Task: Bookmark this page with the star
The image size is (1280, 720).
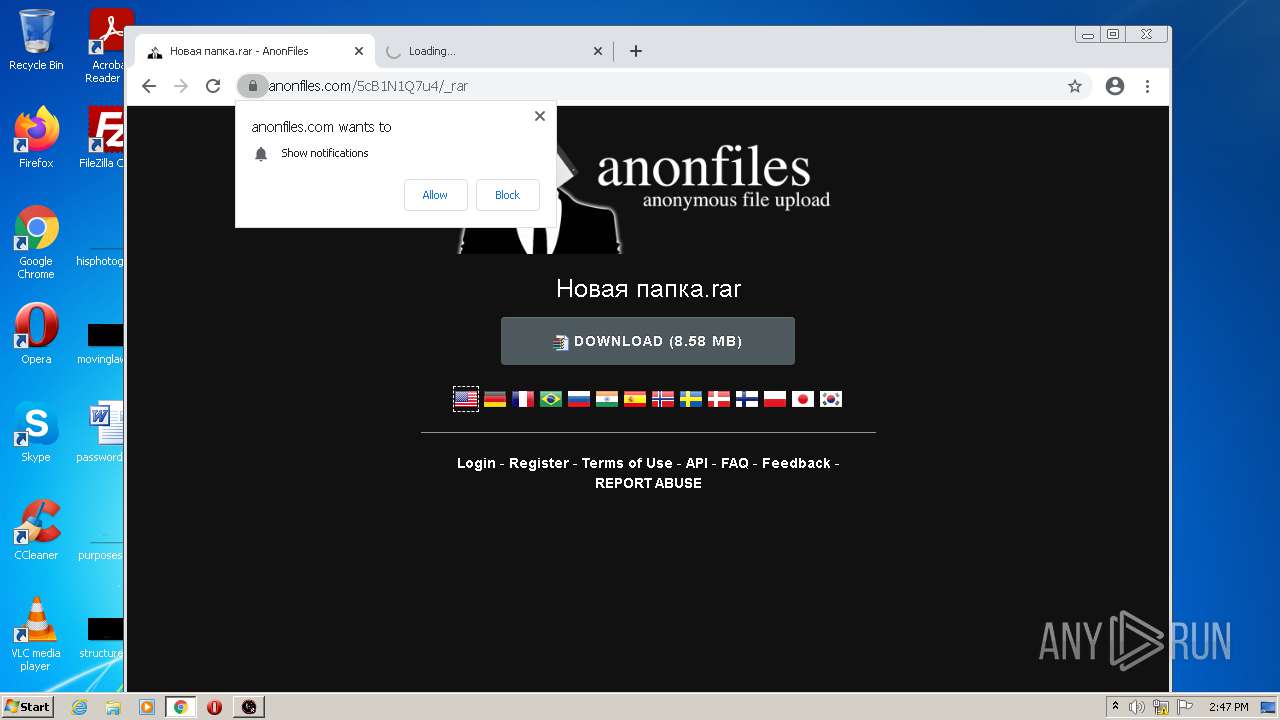Action: point(1075,86)
